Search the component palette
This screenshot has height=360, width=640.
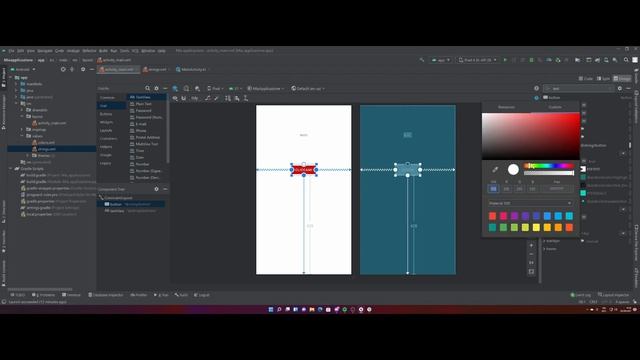(147, 88)
